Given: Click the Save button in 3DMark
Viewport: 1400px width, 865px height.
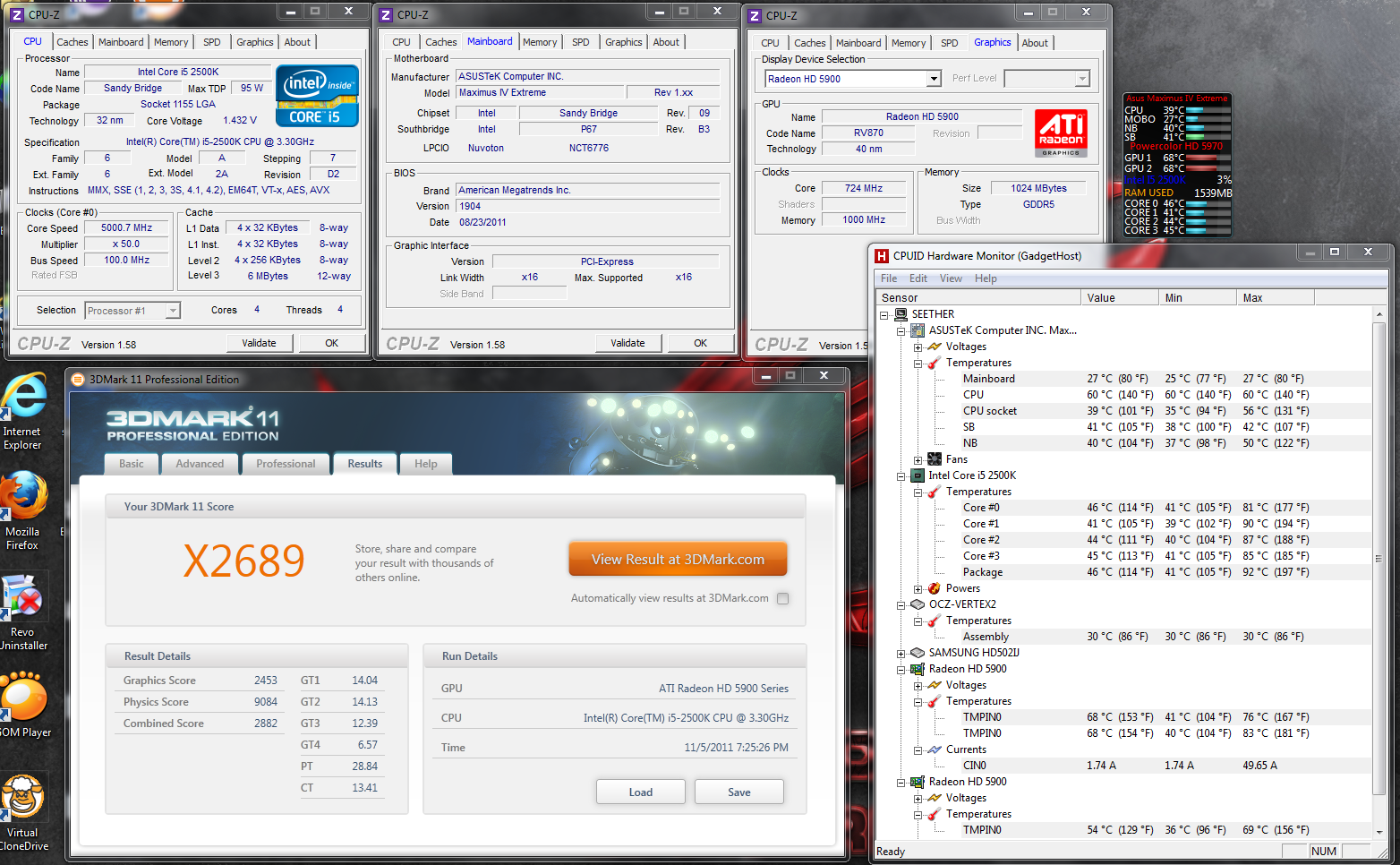Looking at the screenshot, I should click(x=739, y=792).
